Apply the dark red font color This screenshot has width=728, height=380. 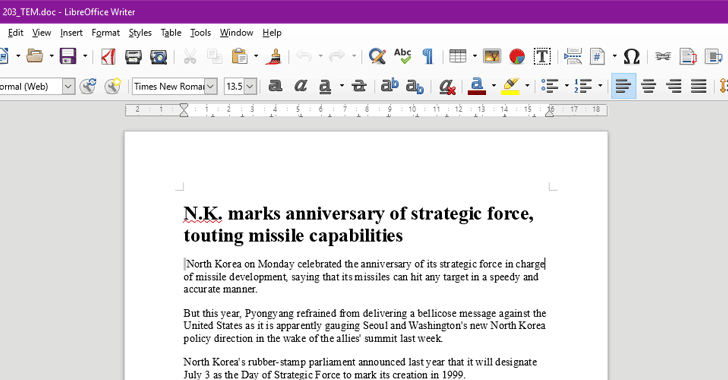click(x=477, y=86)
